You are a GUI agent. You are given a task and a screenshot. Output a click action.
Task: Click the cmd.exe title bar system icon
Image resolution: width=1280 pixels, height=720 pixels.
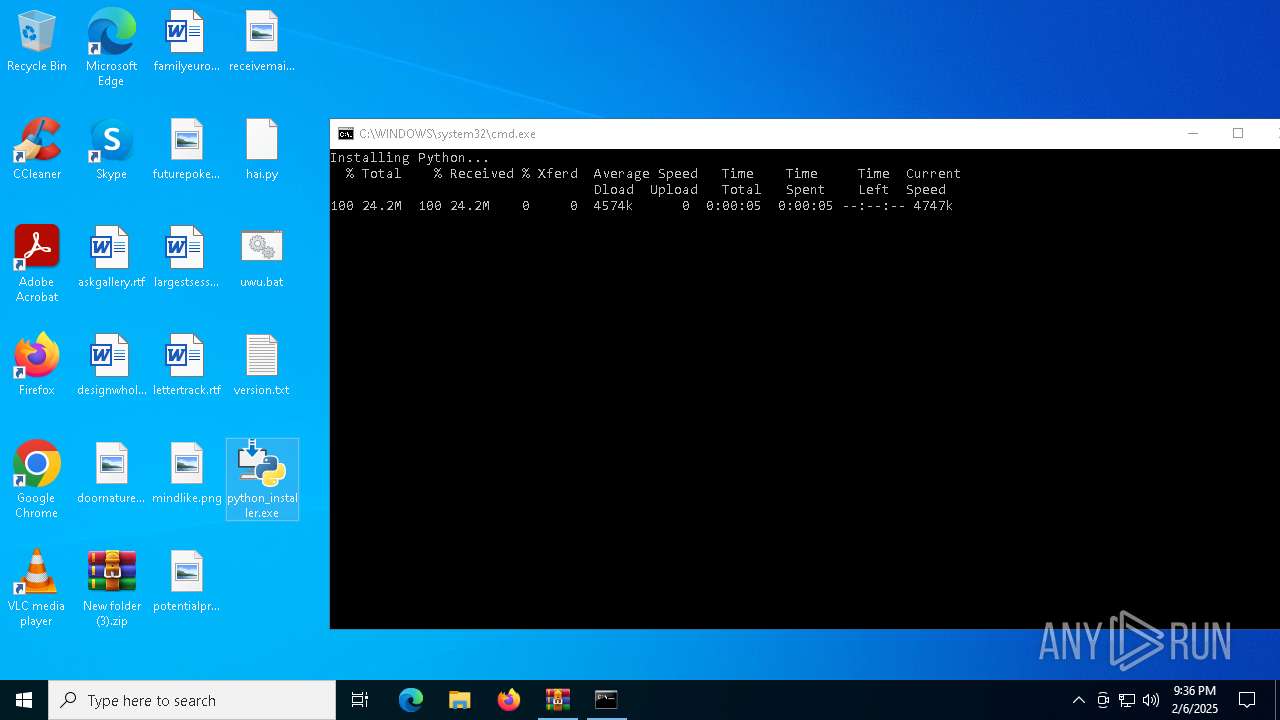point(345,134)
